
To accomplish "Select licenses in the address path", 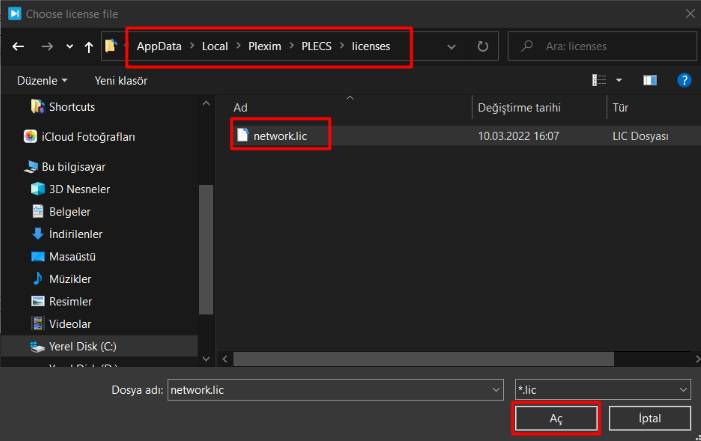I will pos(371,47).
